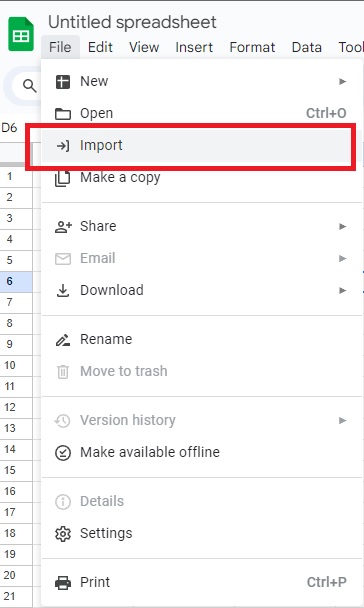Select row 13 header
The width and height of the screenshot is (364, 608).
pos(16,429)
